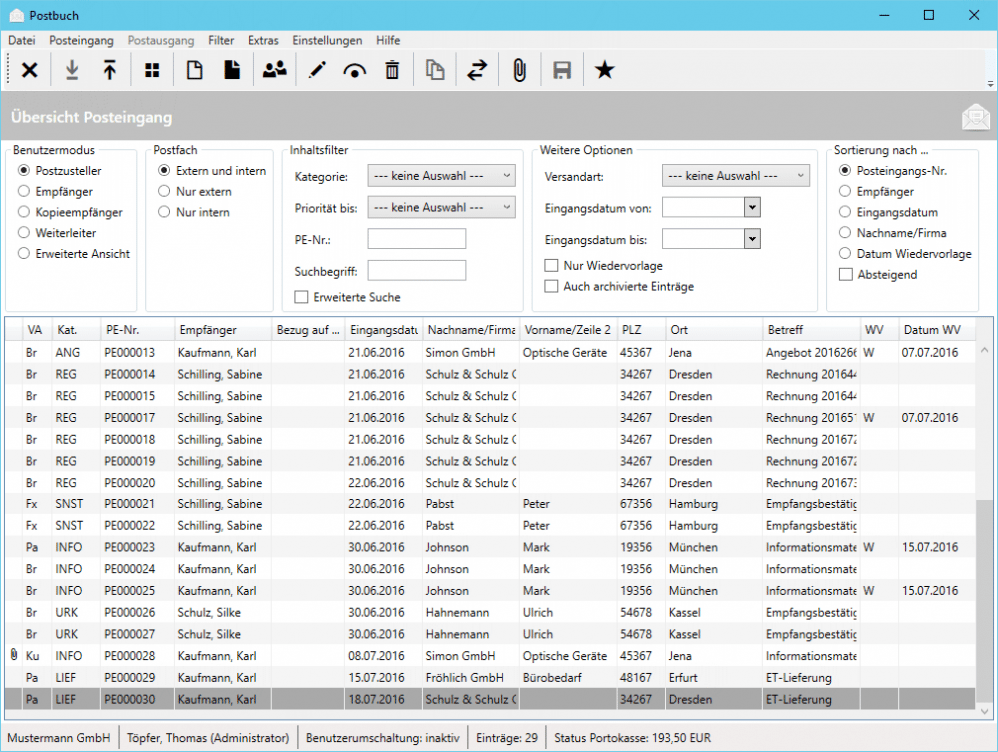Select Postzusteller user mode
The height and width of the screenshot is (752, 998).
pyautogui.click(x=60, y=171)
